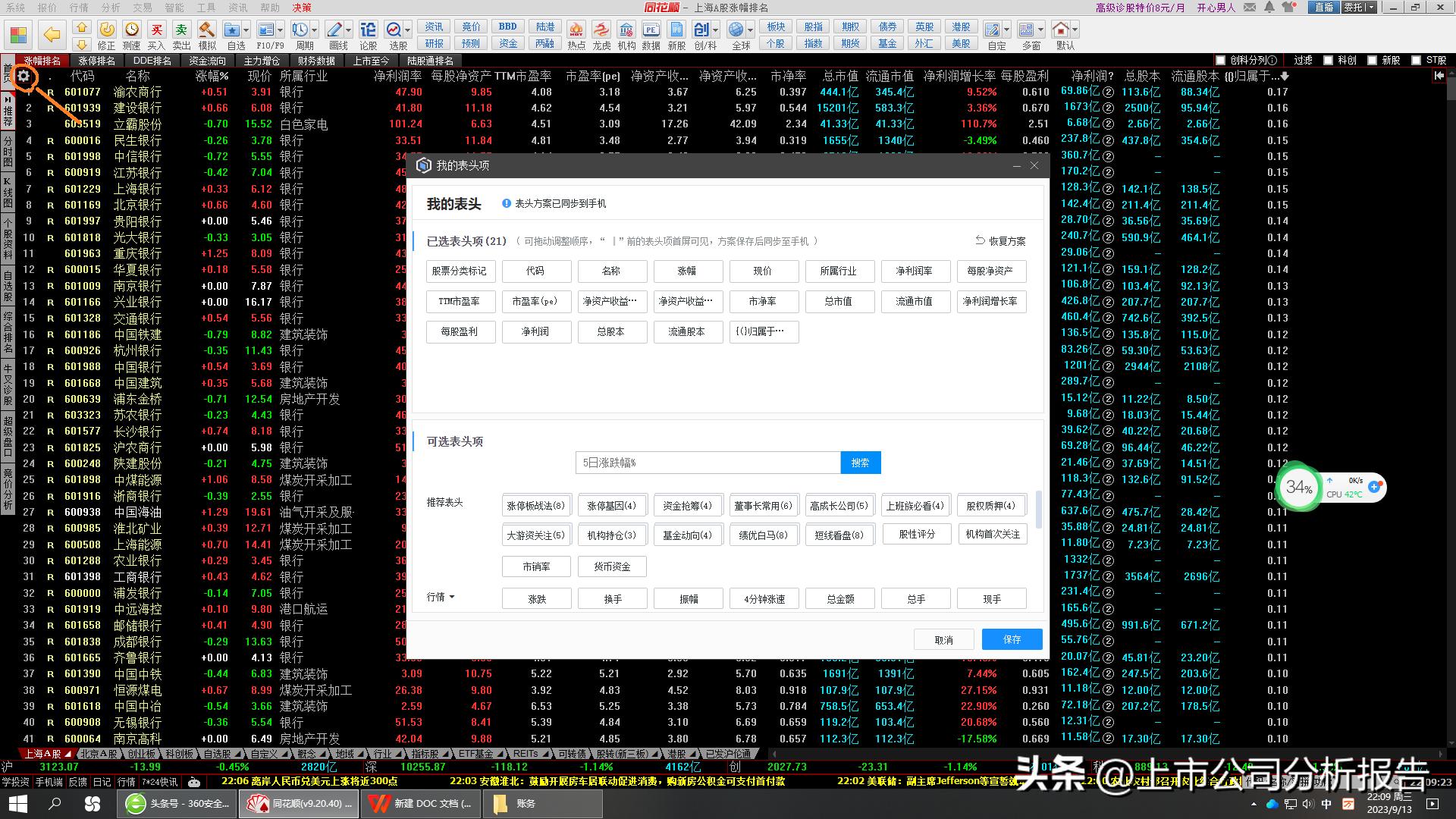
Task: Click the 34% acceleration ball widget
Action: pos(1299,488)
